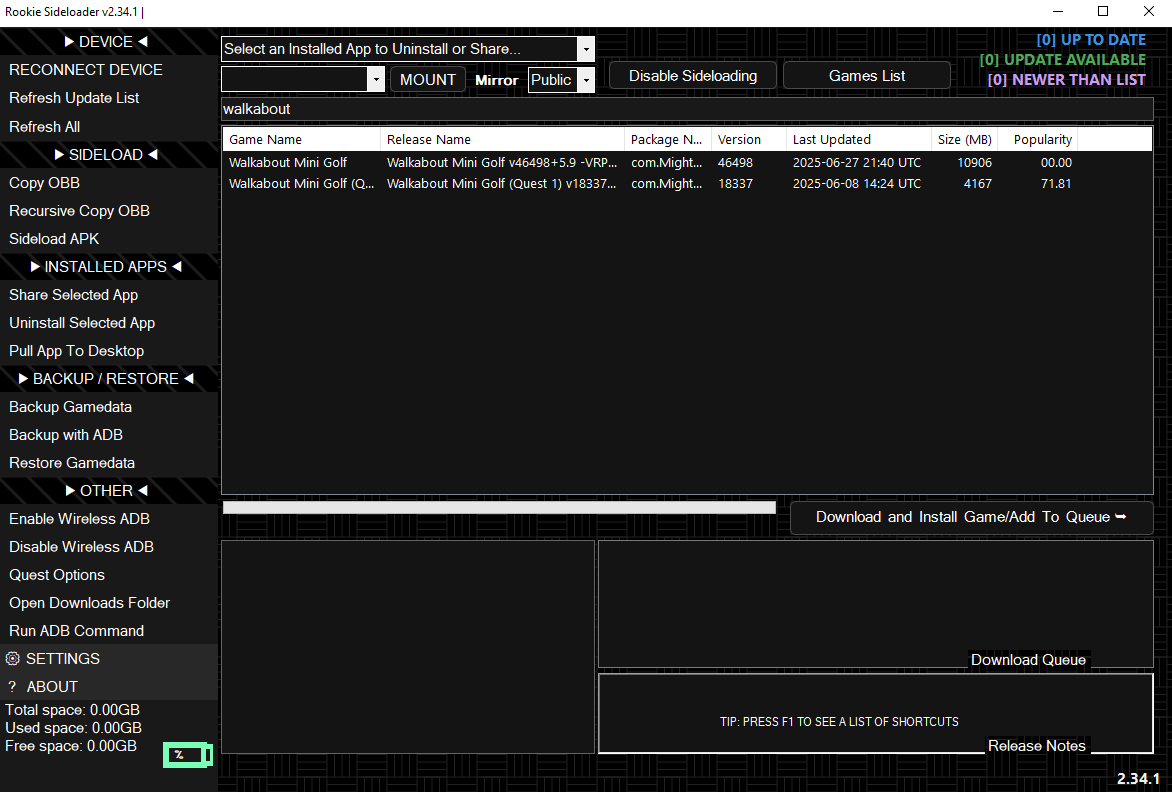Click the settings gear icon
The image size is (1172, 792).
pos(12,658)
